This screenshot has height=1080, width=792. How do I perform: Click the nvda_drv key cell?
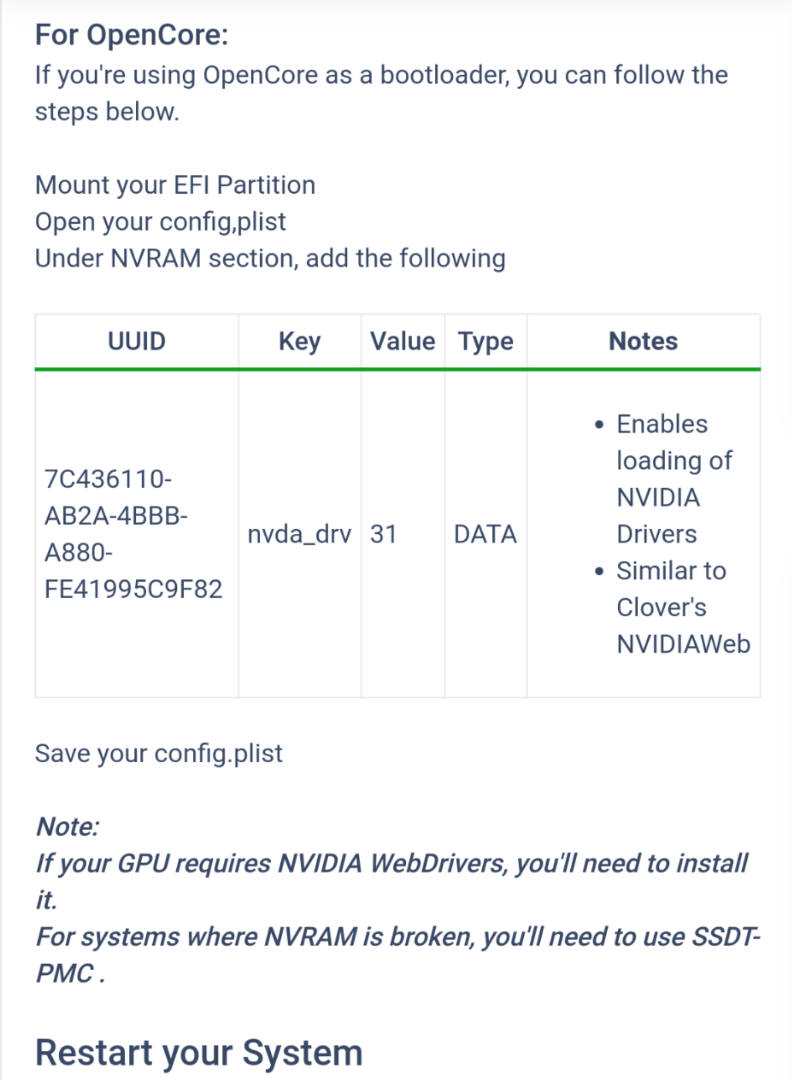pos(299,534)
